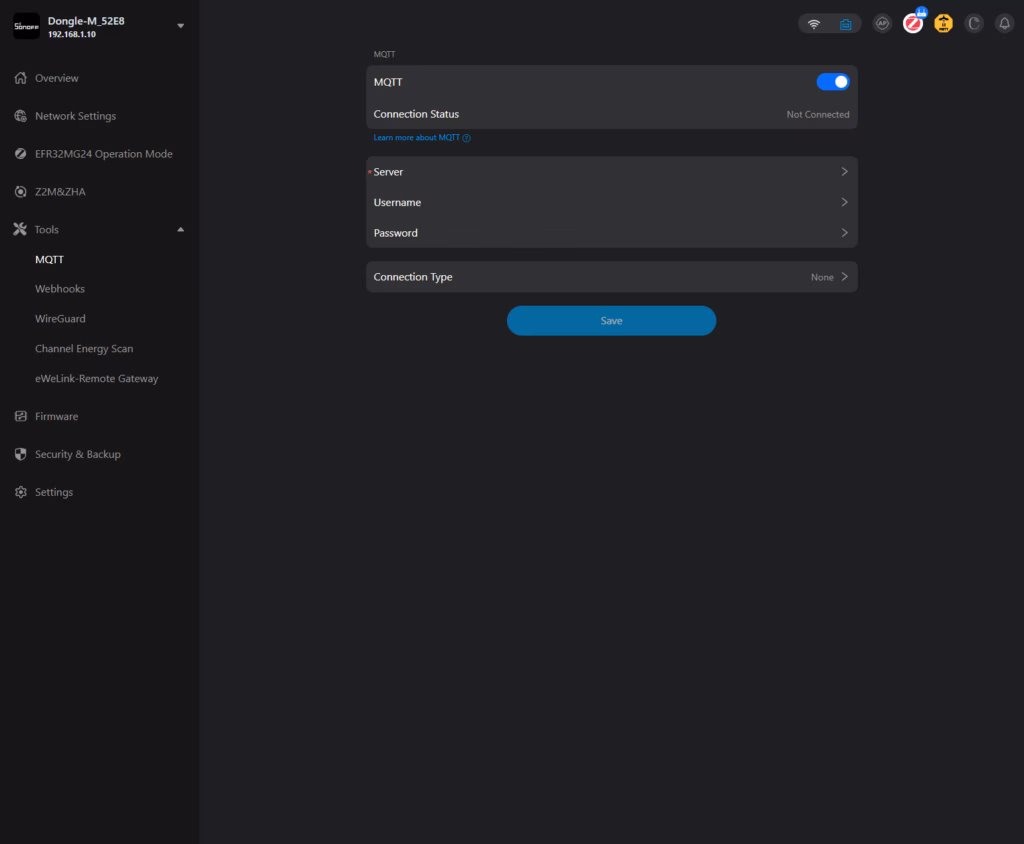Click the red Zigbee status icon
The image size is (1024, 844).
[913, 24]
